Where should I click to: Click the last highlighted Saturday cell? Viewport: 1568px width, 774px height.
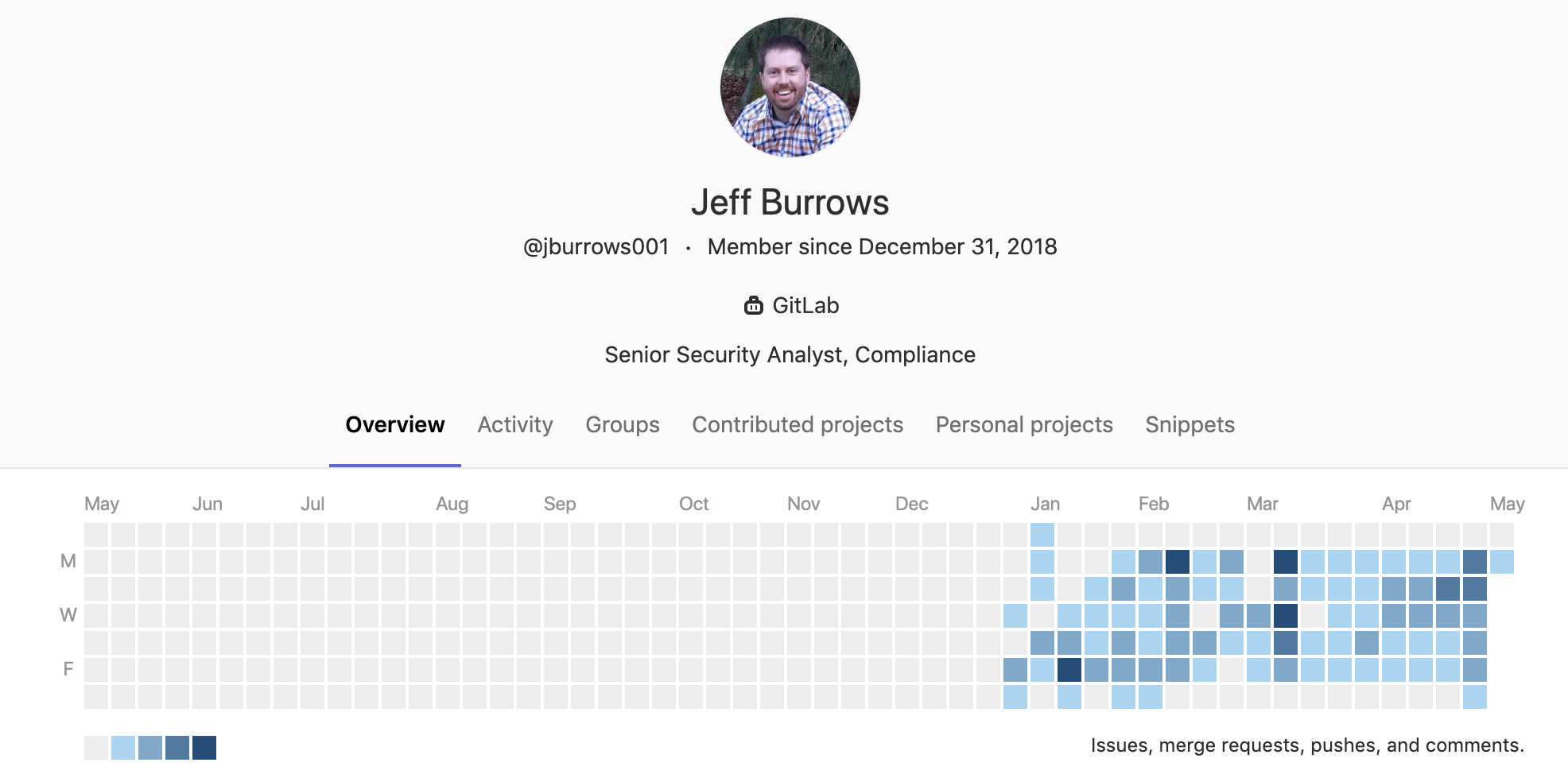point(1475,697)
